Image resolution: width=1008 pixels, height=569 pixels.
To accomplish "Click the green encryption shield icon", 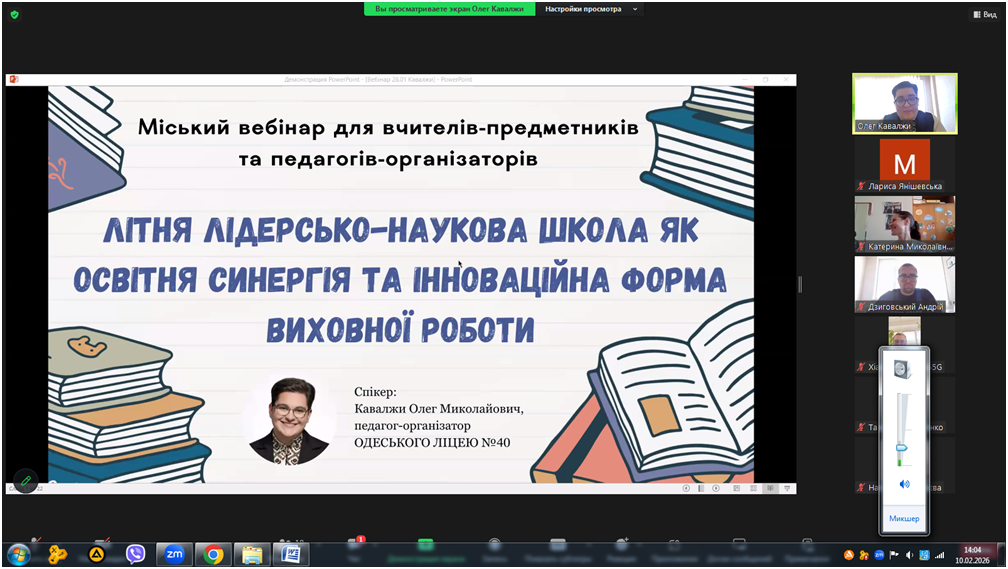I will (14, 15).
